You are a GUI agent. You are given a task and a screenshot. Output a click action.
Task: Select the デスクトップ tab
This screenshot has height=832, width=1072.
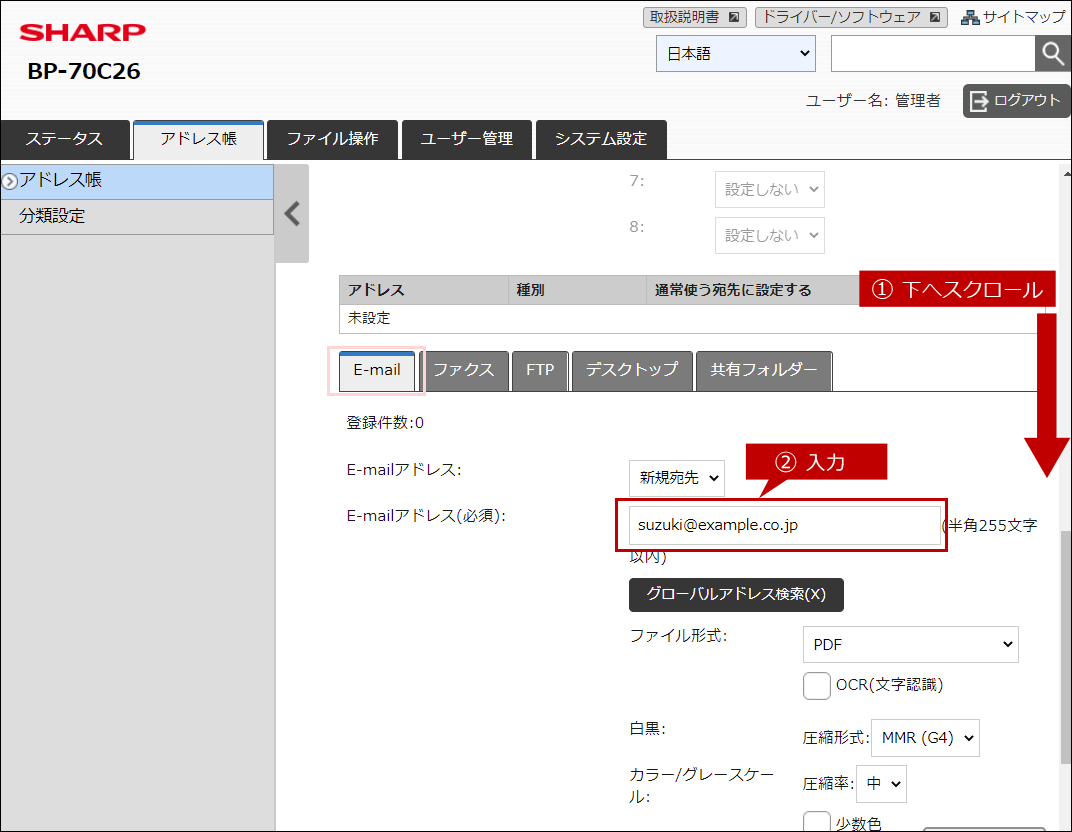point(632,371)
